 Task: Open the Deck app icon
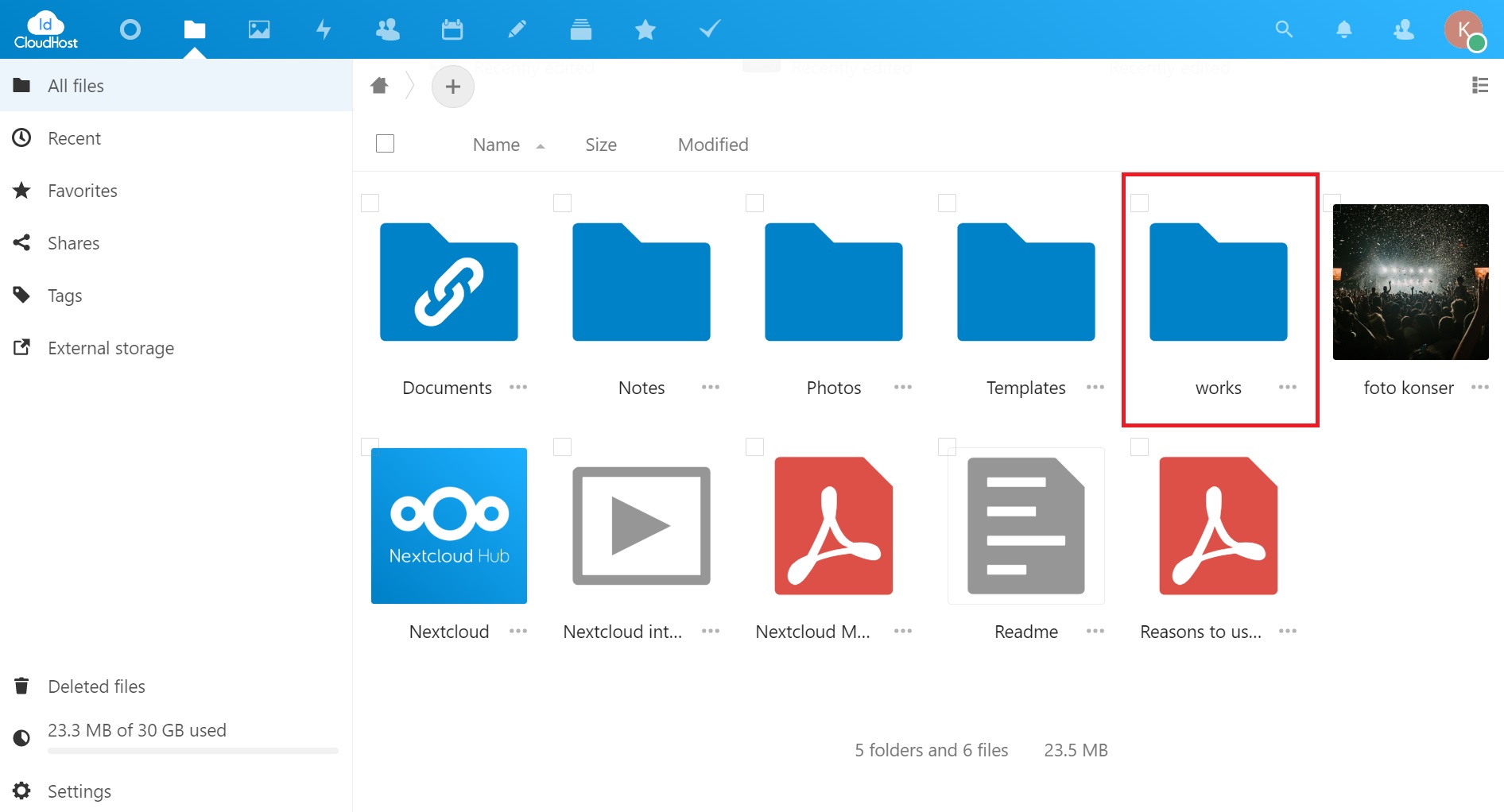[x=580, y=29]
